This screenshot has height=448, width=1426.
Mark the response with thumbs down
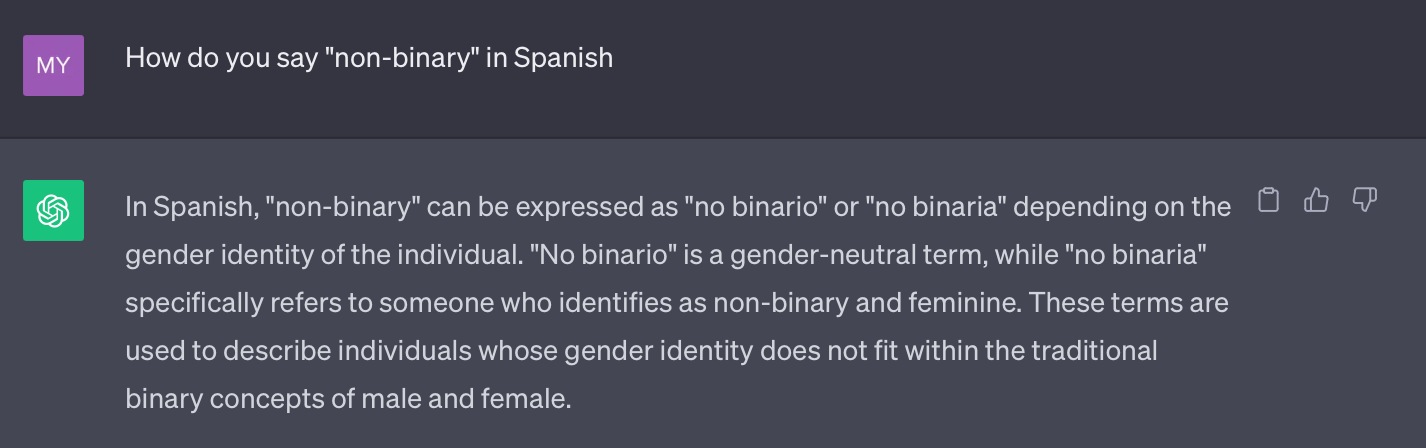1365,200
